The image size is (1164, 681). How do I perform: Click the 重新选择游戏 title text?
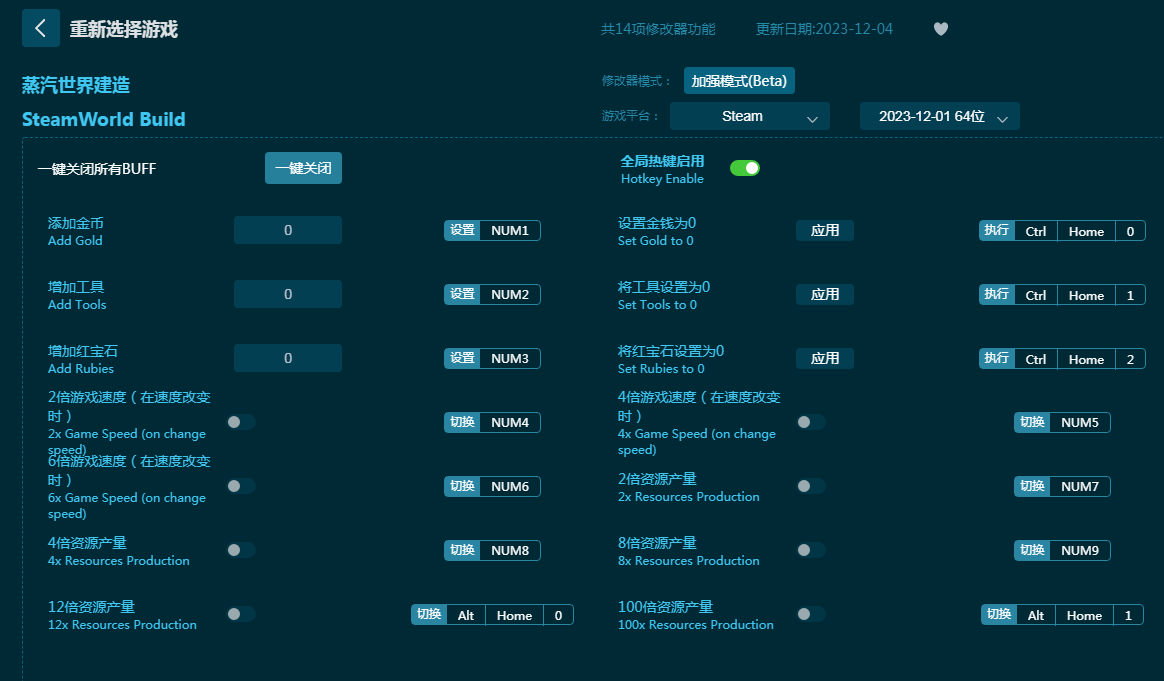pos(124,29)
